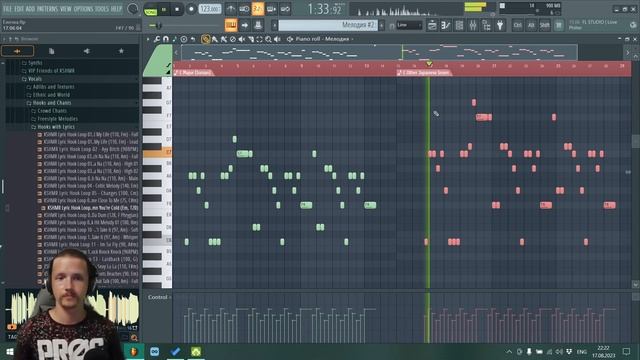The image size is (640, 360).
Task: Open the FILE menu
Action: tap(8, 9)
